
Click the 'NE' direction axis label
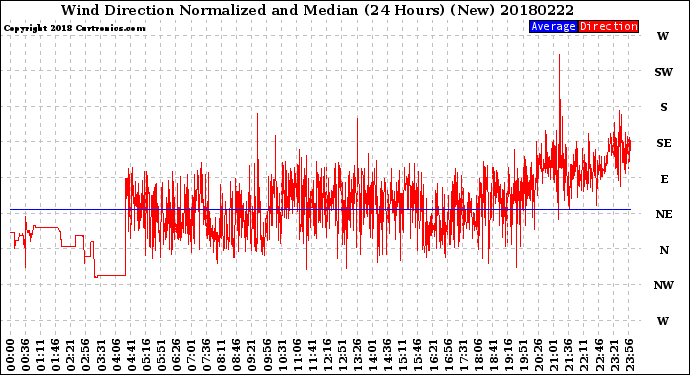pyautogui.click(x=664, y=214)
